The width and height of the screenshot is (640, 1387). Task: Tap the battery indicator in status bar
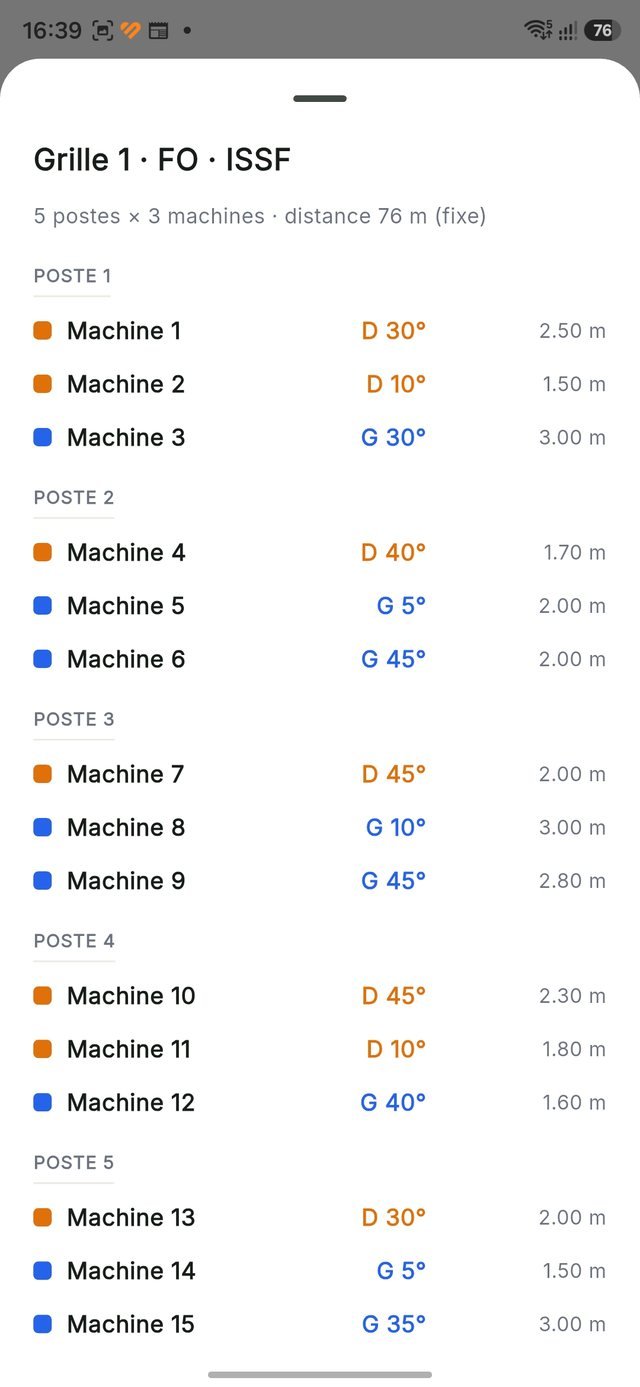click(x=602, y=30)
